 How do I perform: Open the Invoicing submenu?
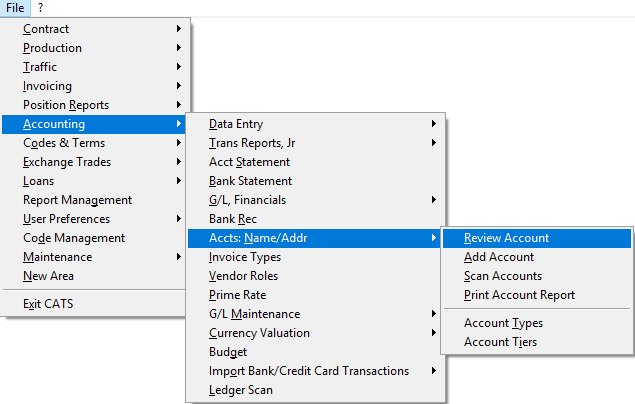[94, 86]
